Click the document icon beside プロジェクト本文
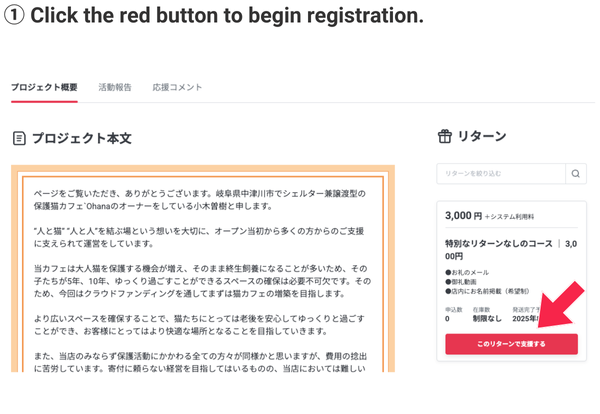The width and height of the screenshot is (600, 414). (19, 138)
